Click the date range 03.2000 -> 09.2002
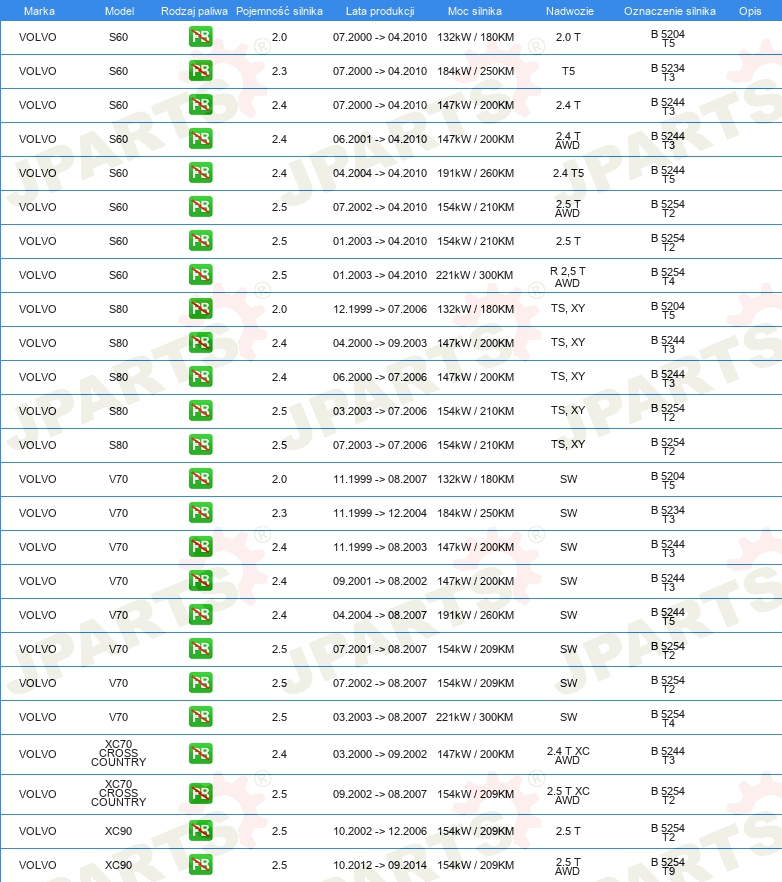The image size is (782, 882). click(380, 754)
